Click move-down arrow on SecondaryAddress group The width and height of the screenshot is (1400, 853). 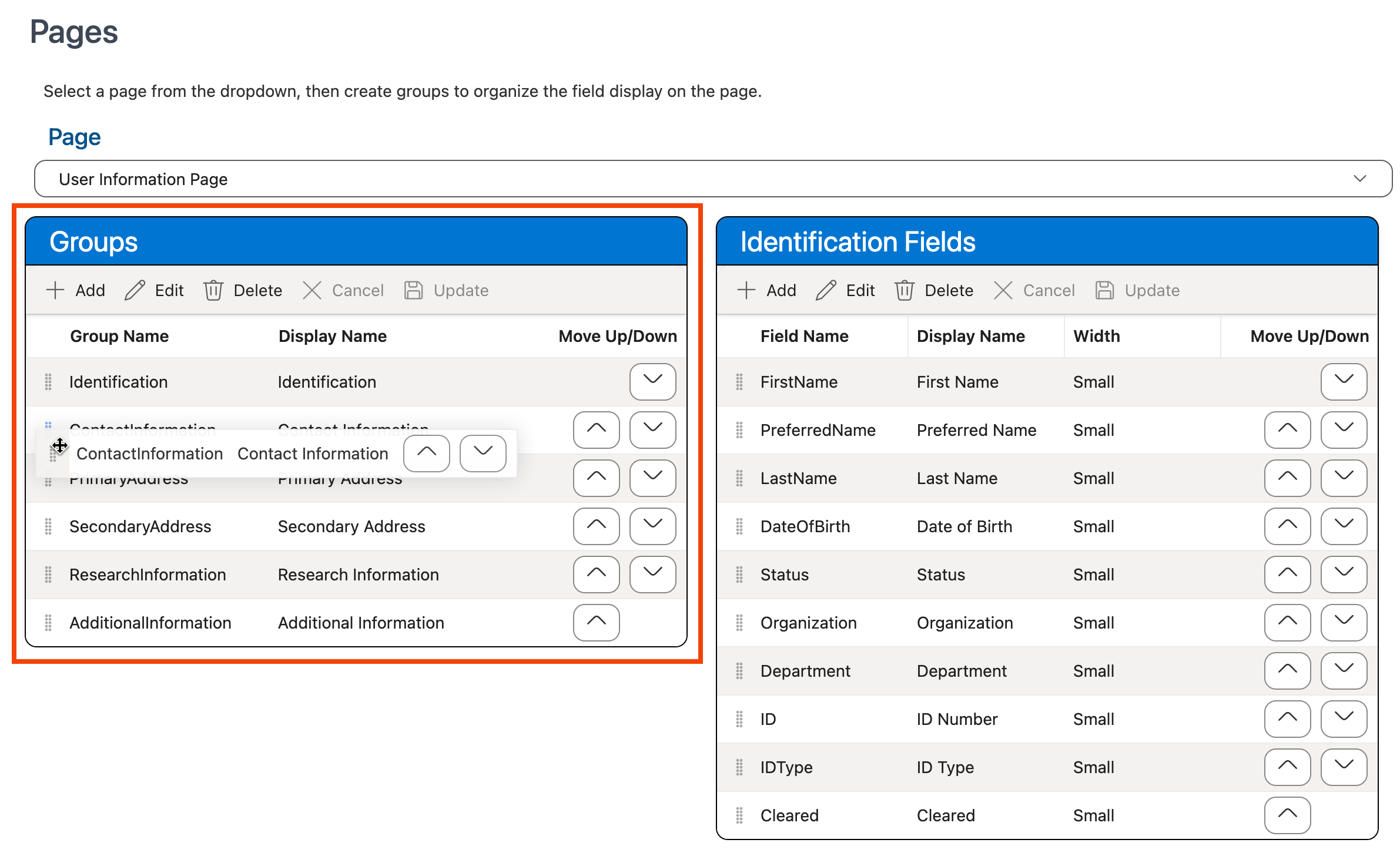pyautogui.click(x=652, y=526)
